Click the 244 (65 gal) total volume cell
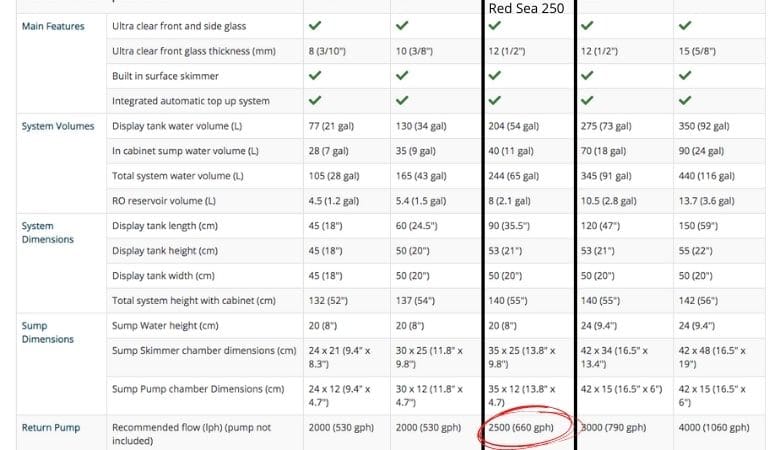The width and height of the screenshot is (780, 450). click(513, 176)
